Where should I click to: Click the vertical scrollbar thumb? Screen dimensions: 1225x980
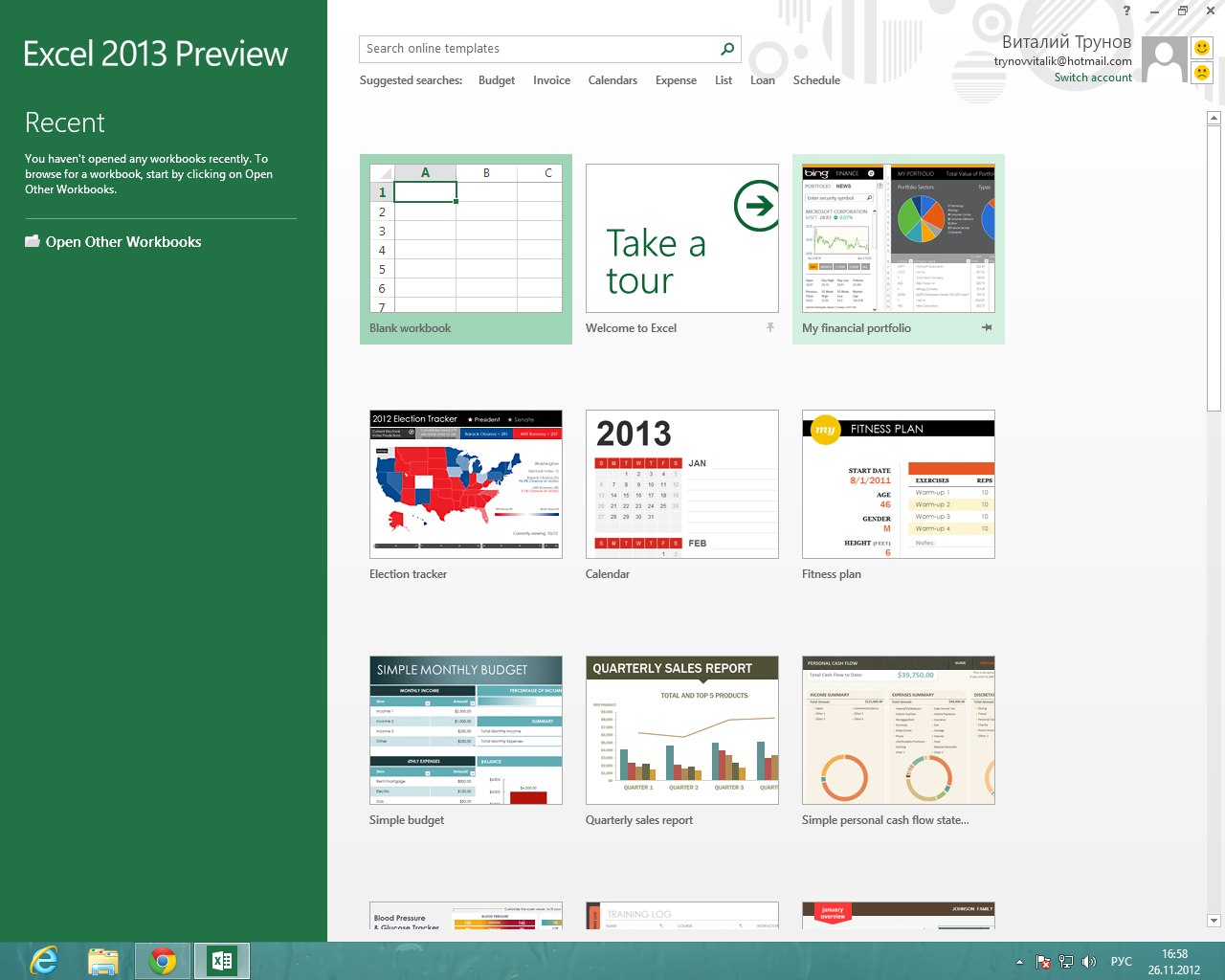(1214, 268)
